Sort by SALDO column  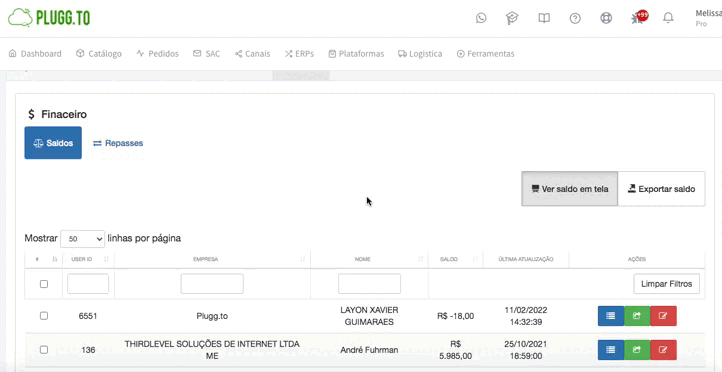[455, 259]
